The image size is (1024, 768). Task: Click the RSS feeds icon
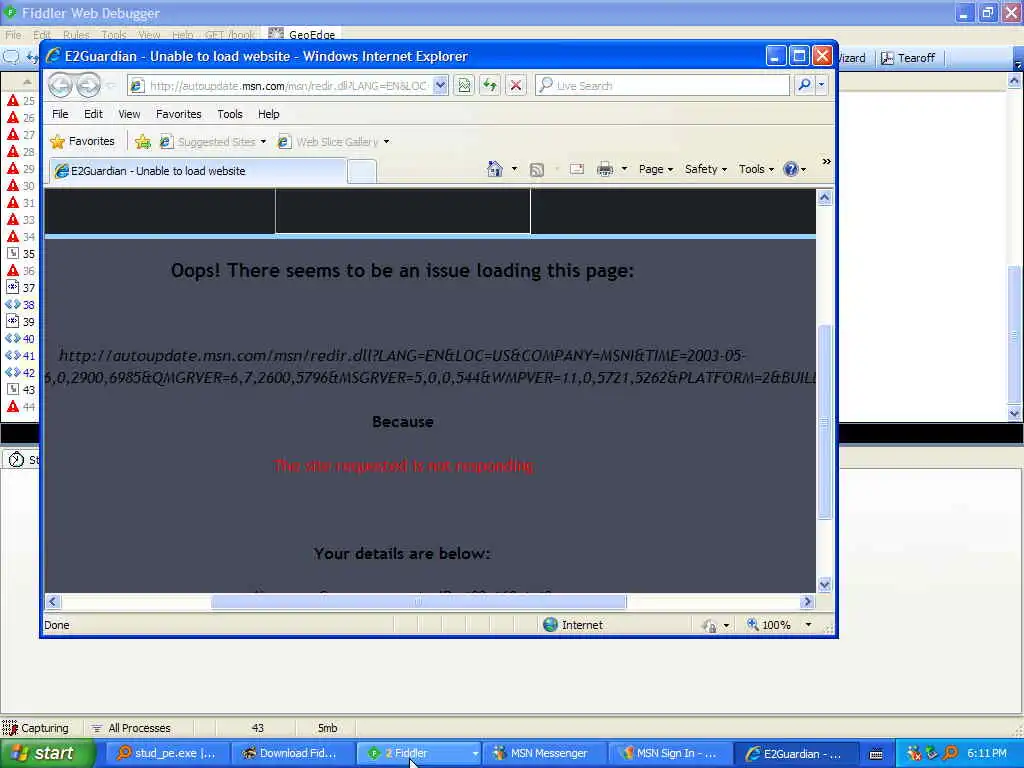coord(537,170)
